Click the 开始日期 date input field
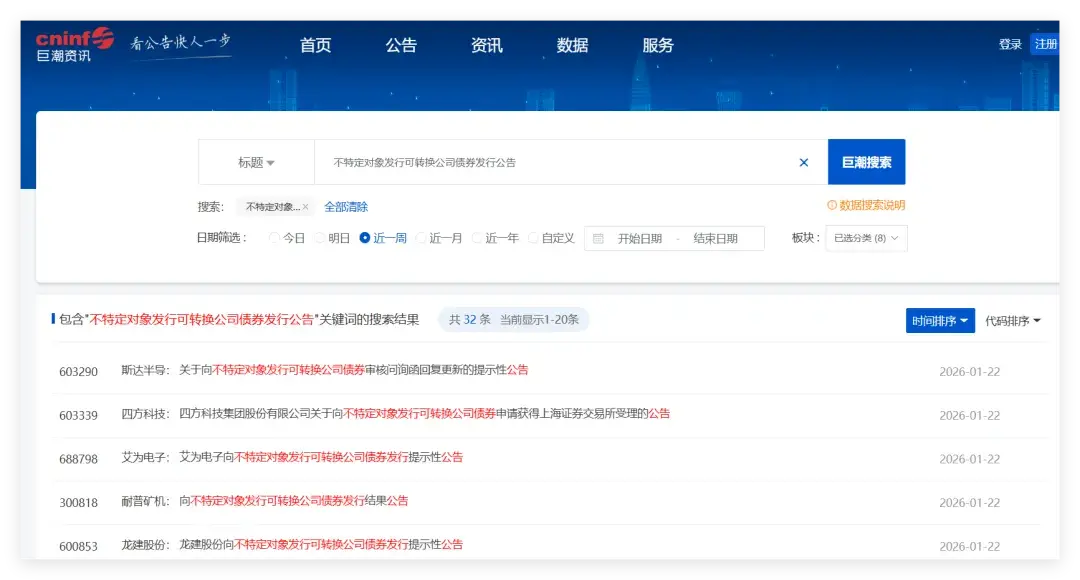The height and width of the screenshot is (580, 1080). point(639,238)
